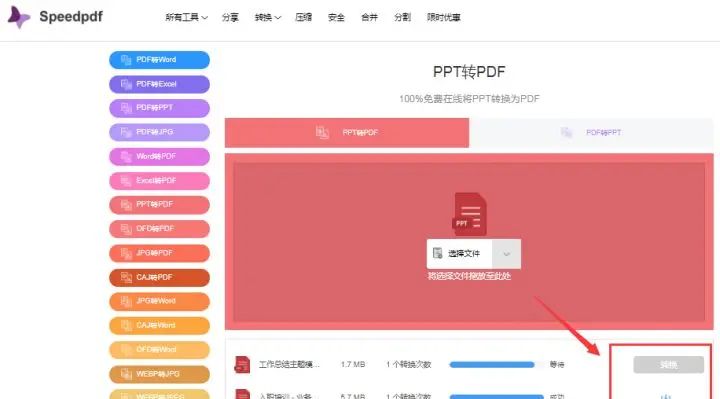The image size is (720, 399).
Task: Switch to the PPT转PDF red tab
Action: coord(347,133)
